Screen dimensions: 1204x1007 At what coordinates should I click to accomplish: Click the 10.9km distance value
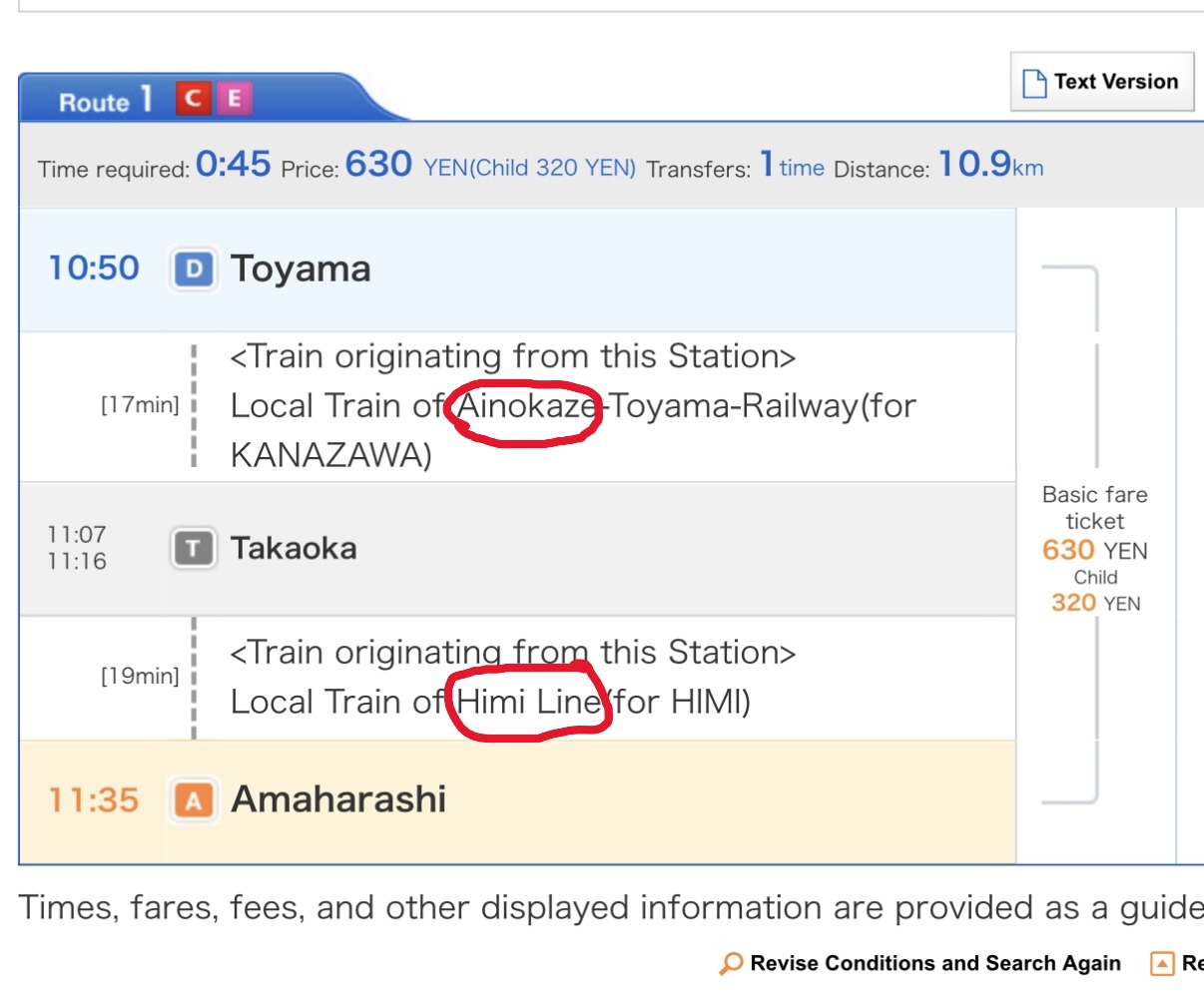989,165
